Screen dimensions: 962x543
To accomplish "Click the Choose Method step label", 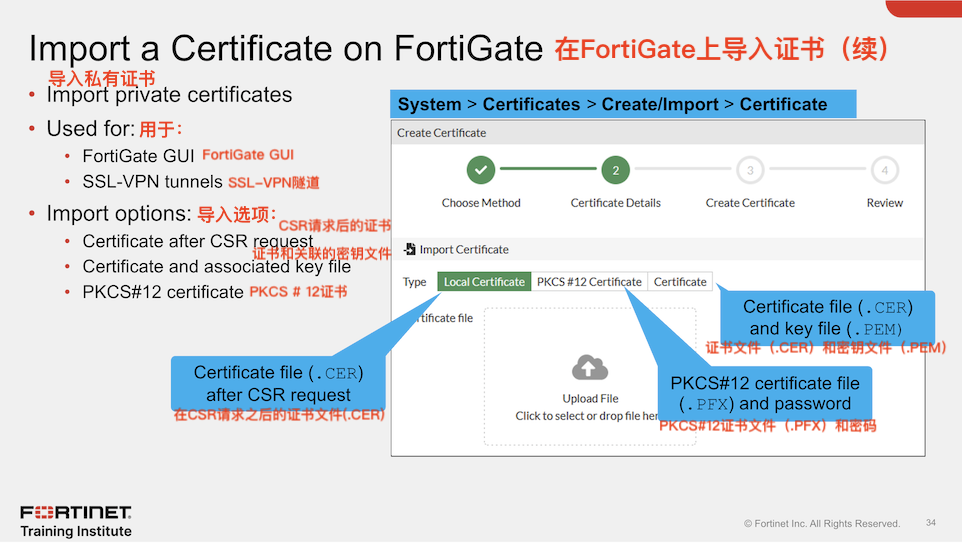I will 481,203.
